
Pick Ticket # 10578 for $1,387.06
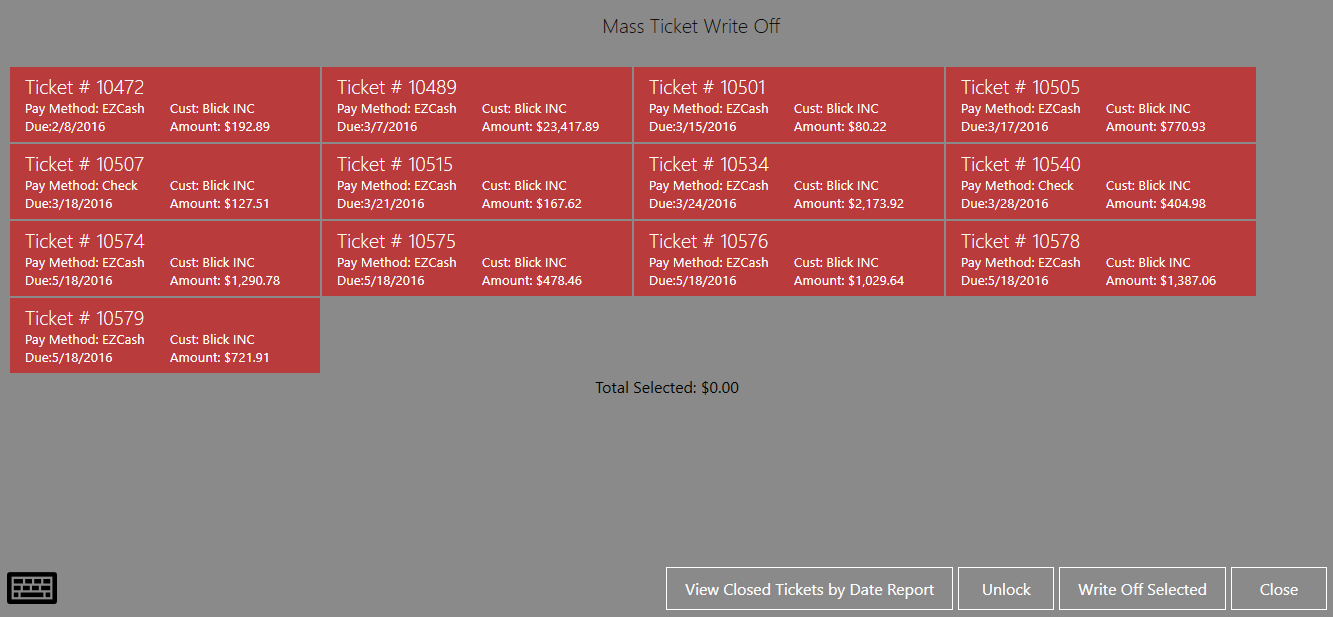pyautogui.click(x=1101, y=259)
